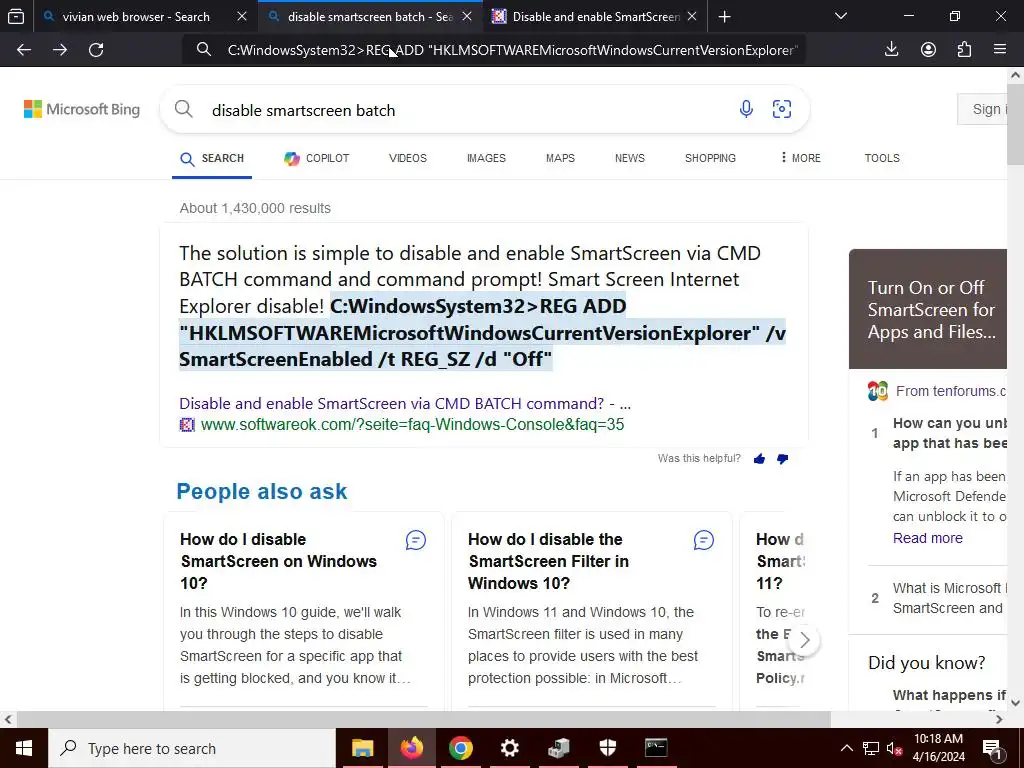Click the muted volume tray icon
The height and width of the screenshot is (768, 1024).
[893, 748]
